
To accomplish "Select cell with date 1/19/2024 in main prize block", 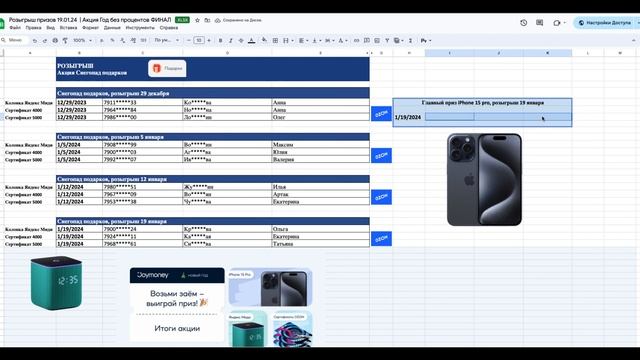I will tap(409, 117).
